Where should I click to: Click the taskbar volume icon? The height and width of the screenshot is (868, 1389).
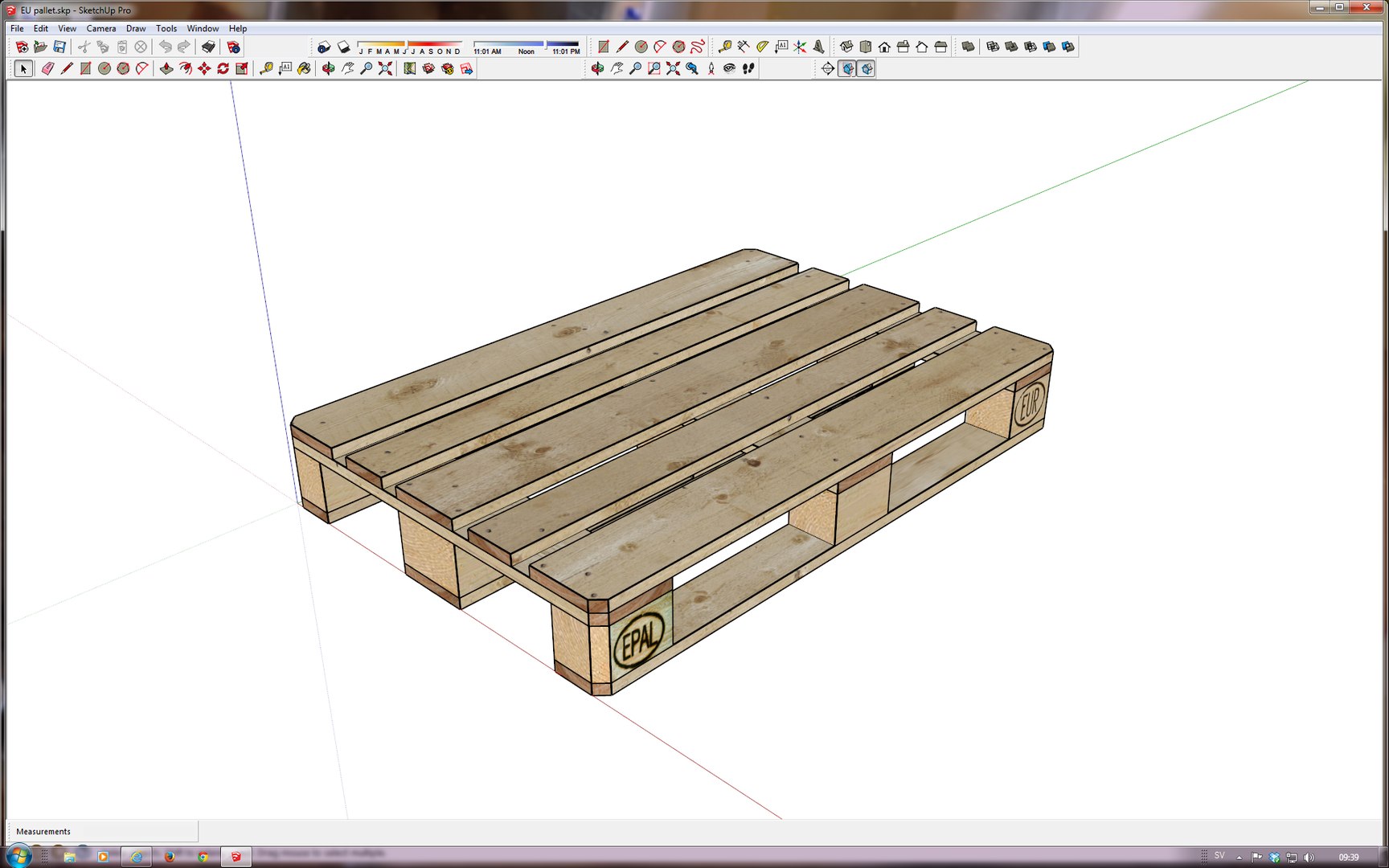click(x=1309, y=857)
